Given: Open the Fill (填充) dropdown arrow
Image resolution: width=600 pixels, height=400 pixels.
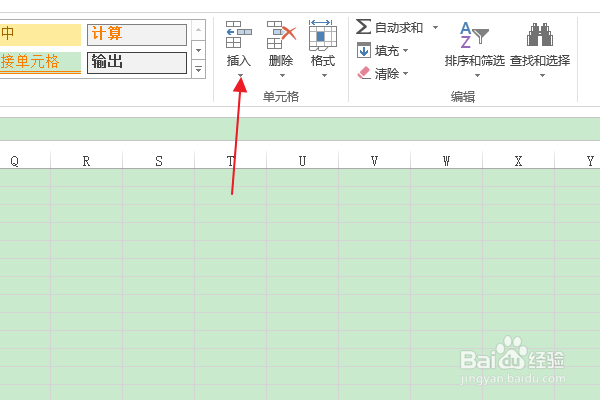Looking at the screenshot, I should [406, 50].
